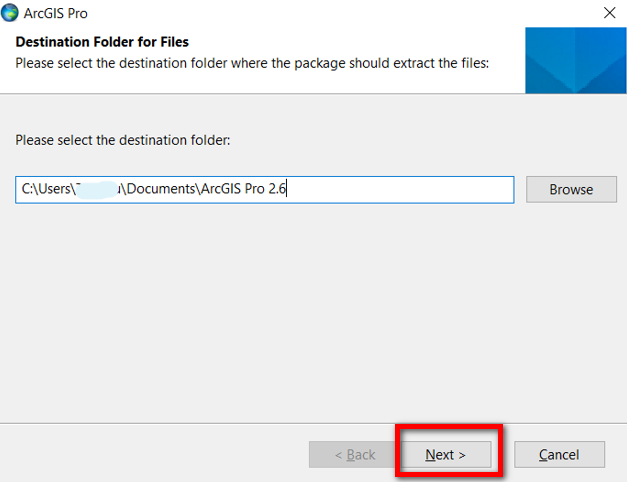Click the blue banner graphic
Viewport: 627px width, 482px height.
pyautogui.click(x=575, y=60)
